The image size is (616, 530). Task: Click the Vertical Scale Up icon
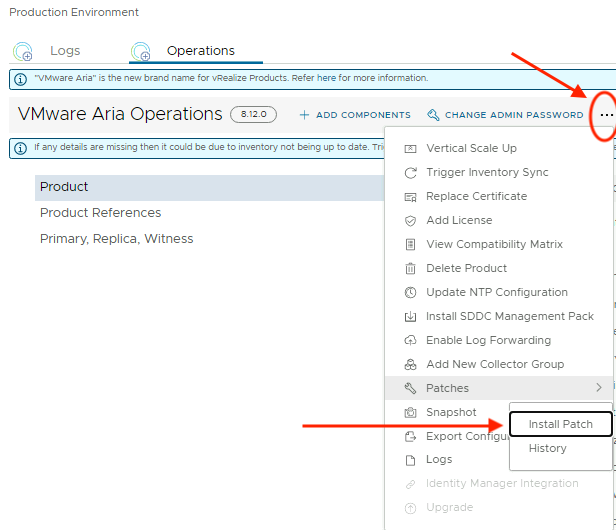pos(410,149)
